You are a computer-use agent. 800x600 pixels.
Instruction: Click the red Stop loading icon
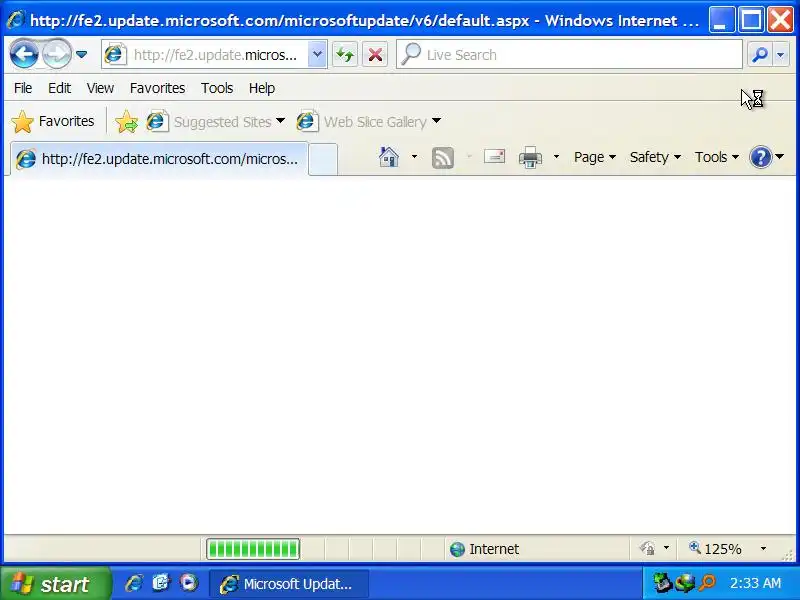point(375,55)
